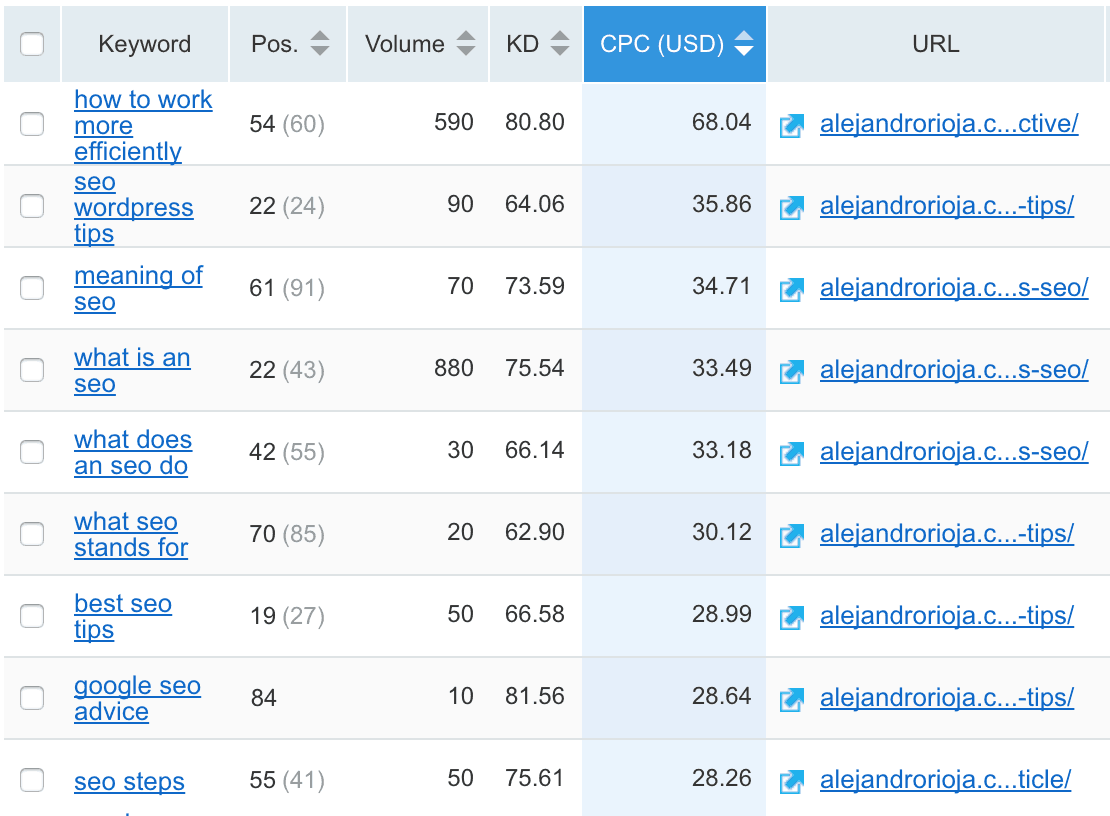Click the CPC (USD) column header
The width and height of the screenshot is (1110, 816).
(x=675, y=44)
